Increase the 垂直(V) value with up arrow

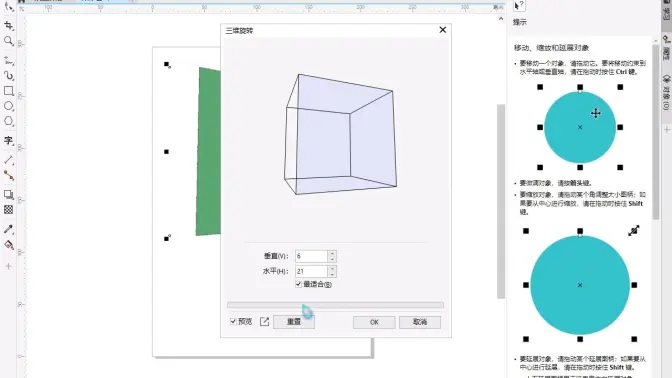[x=332, y=253]
